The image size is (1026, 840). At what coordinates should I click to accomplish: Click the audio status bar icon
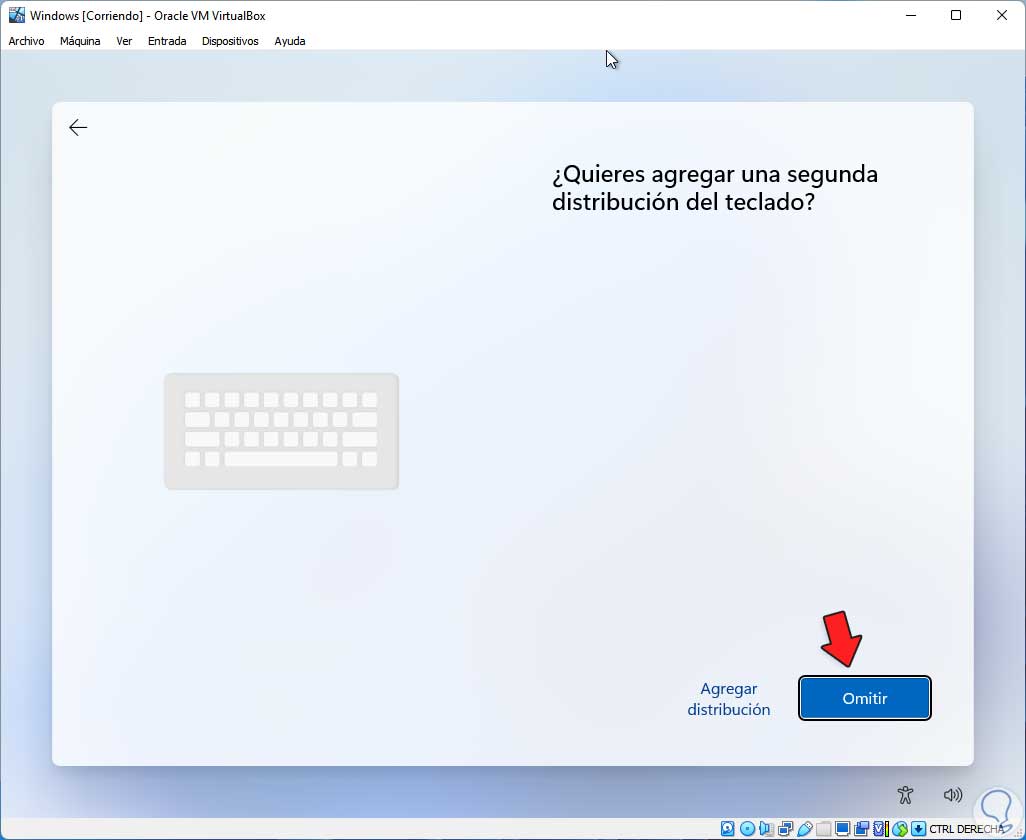coord(766,829)
